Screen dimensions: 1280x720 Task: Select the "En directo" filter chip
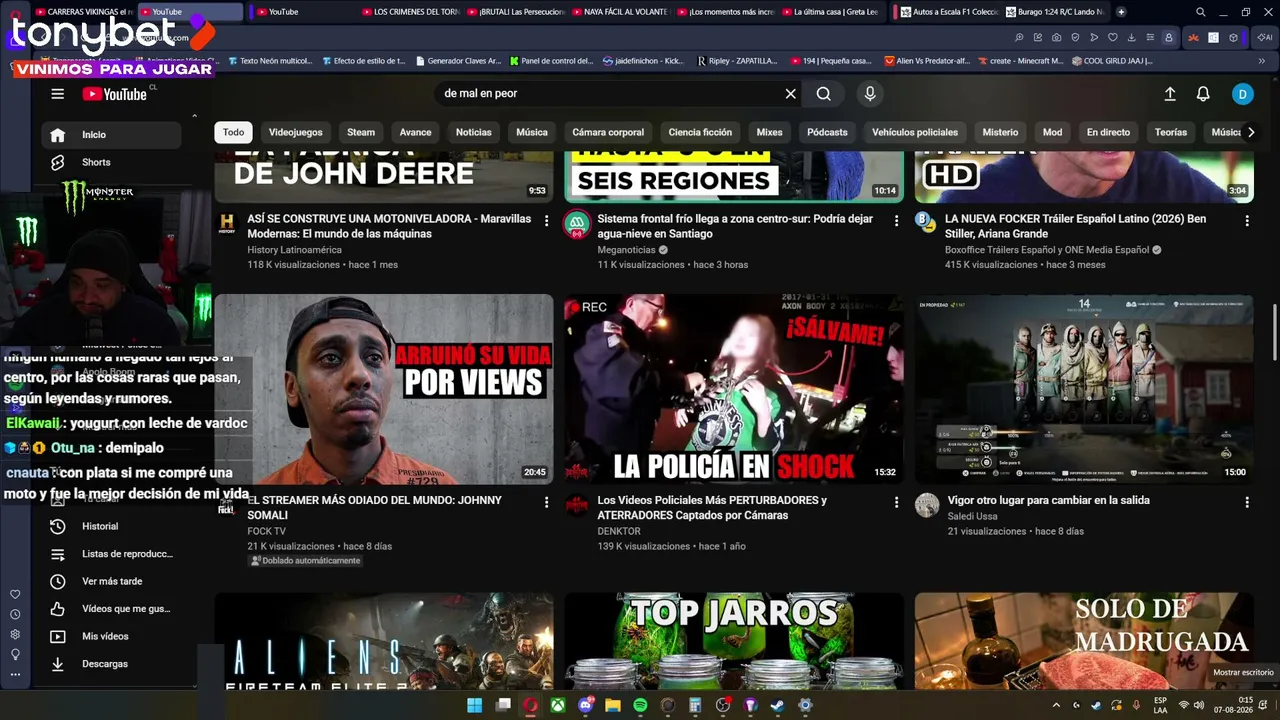[1108, 132]
